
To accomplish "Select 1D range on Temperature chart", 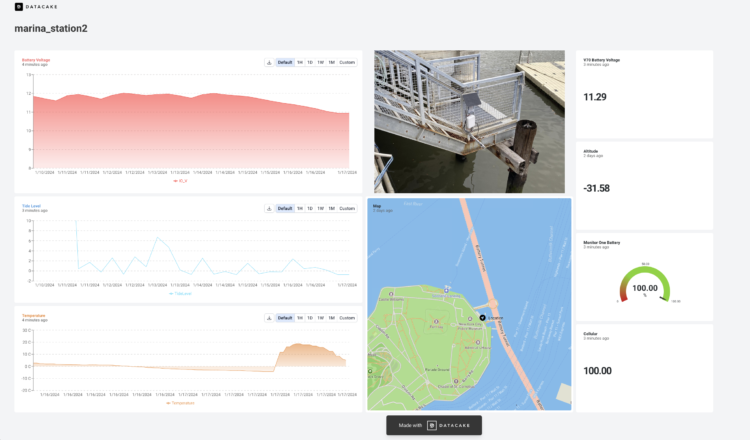I will click(310, 318).
